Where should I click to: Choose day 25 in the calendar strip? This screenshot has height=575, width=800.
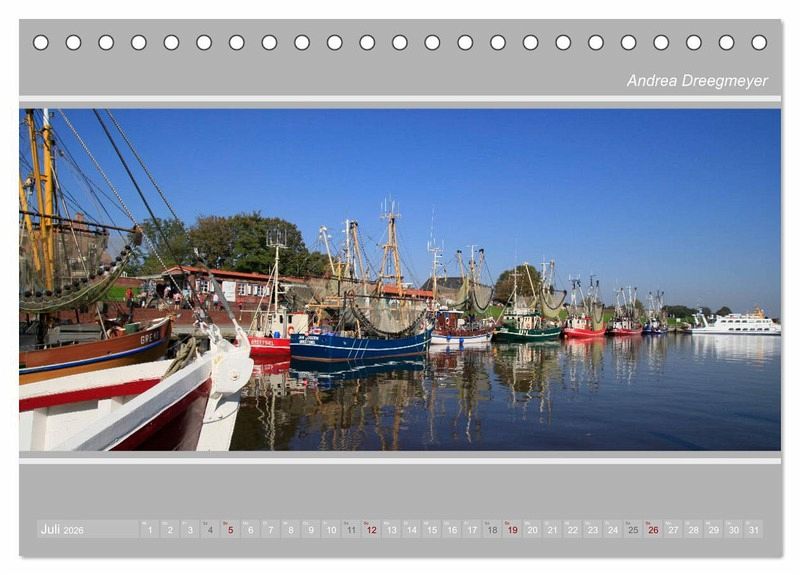point(633,529)
